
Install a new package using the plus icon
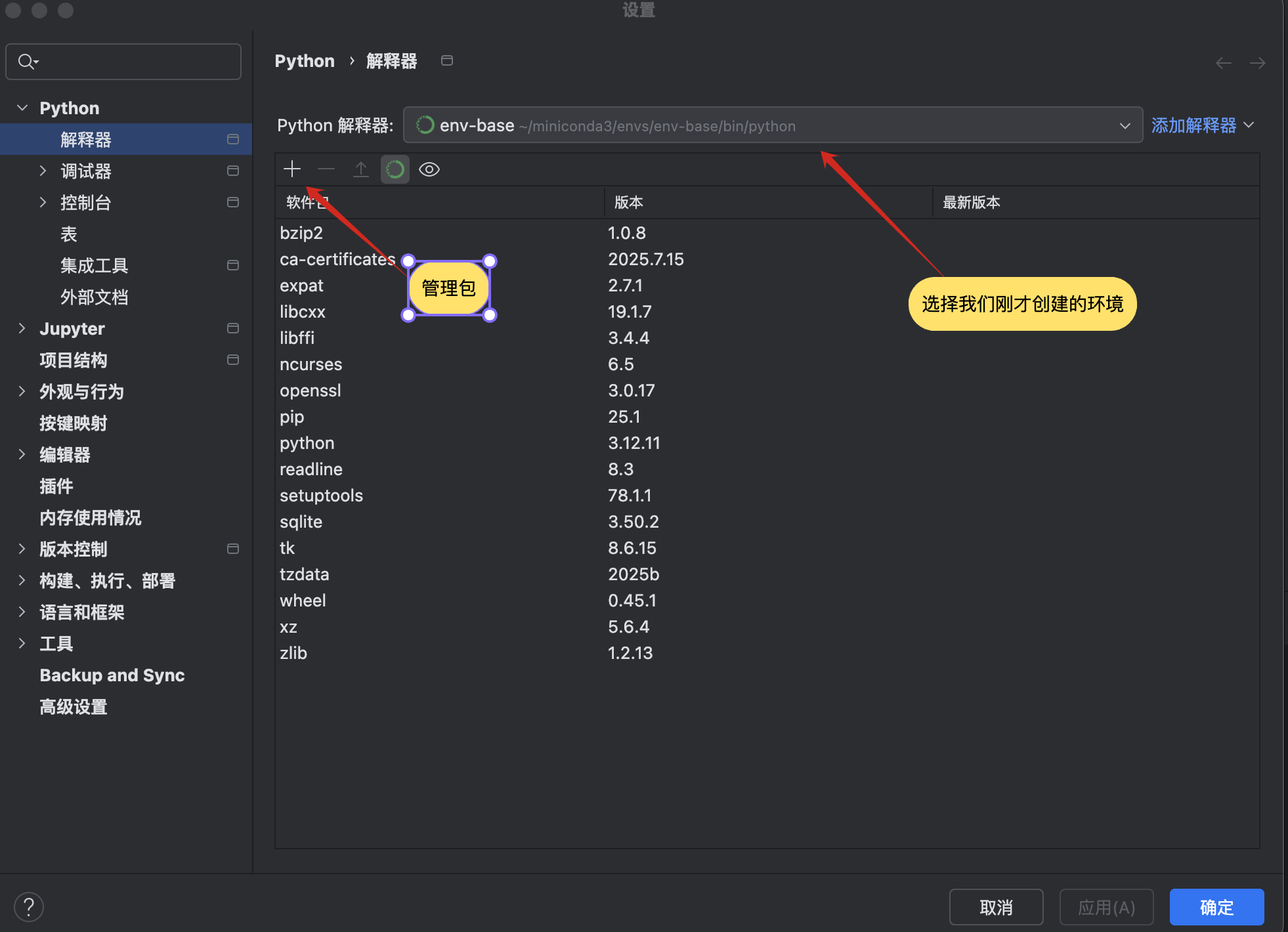(291, 169)
